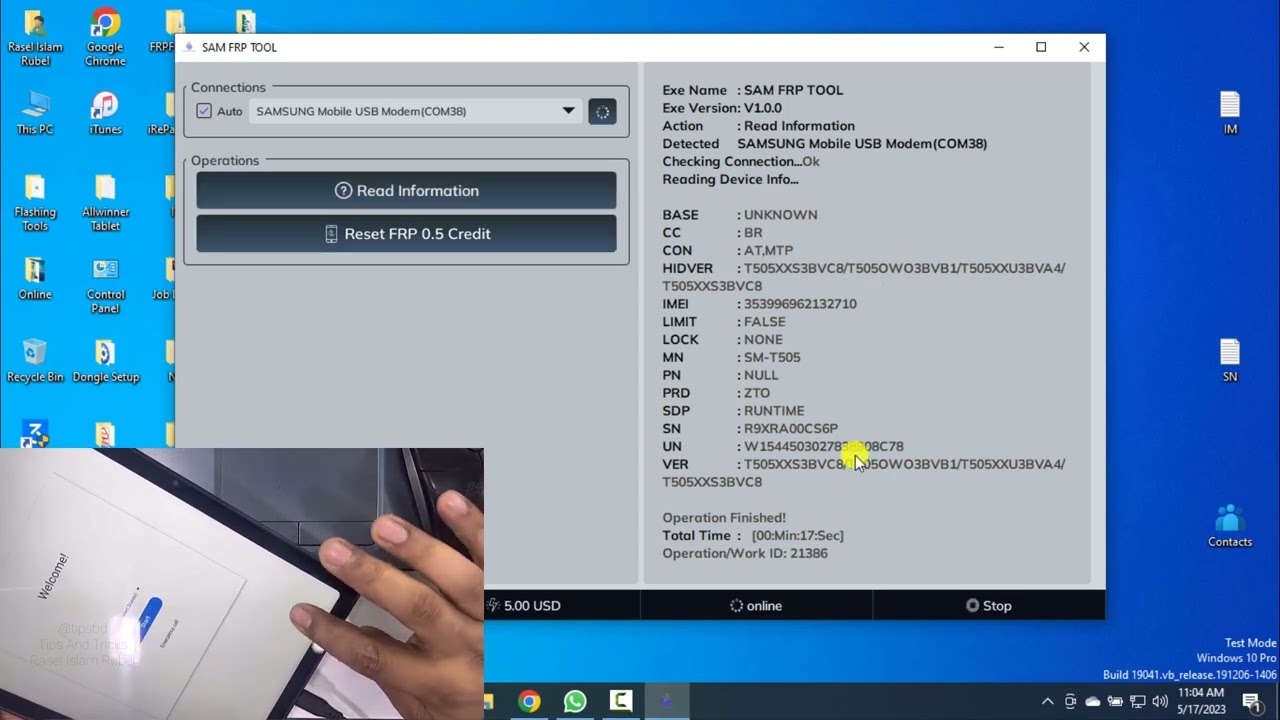This screenshot has width=1280, height=720.
Task: Click the Operation/Work ID: 21386 line
Action: (x=745, y=553)
